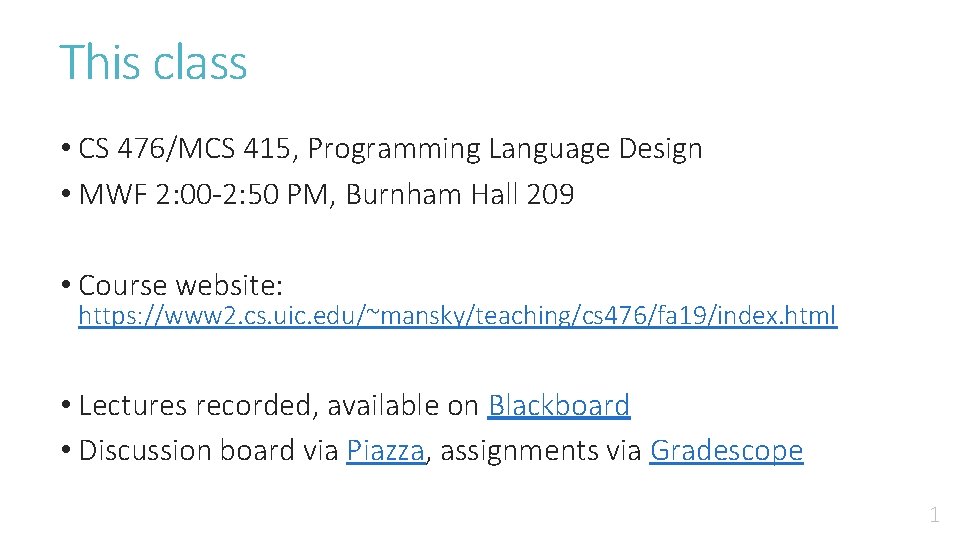Click the bullet before Discussion board
This screenshot has height=540, width=960.
click(x=66, y=450)
